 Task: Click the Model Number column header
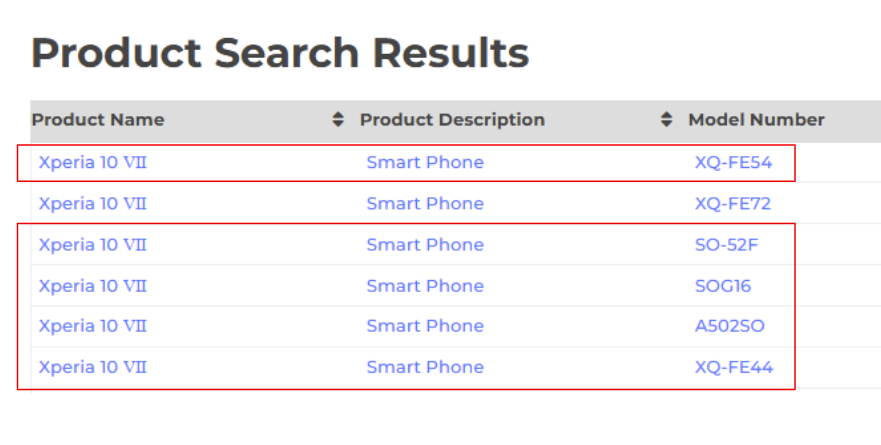[756, 120]
